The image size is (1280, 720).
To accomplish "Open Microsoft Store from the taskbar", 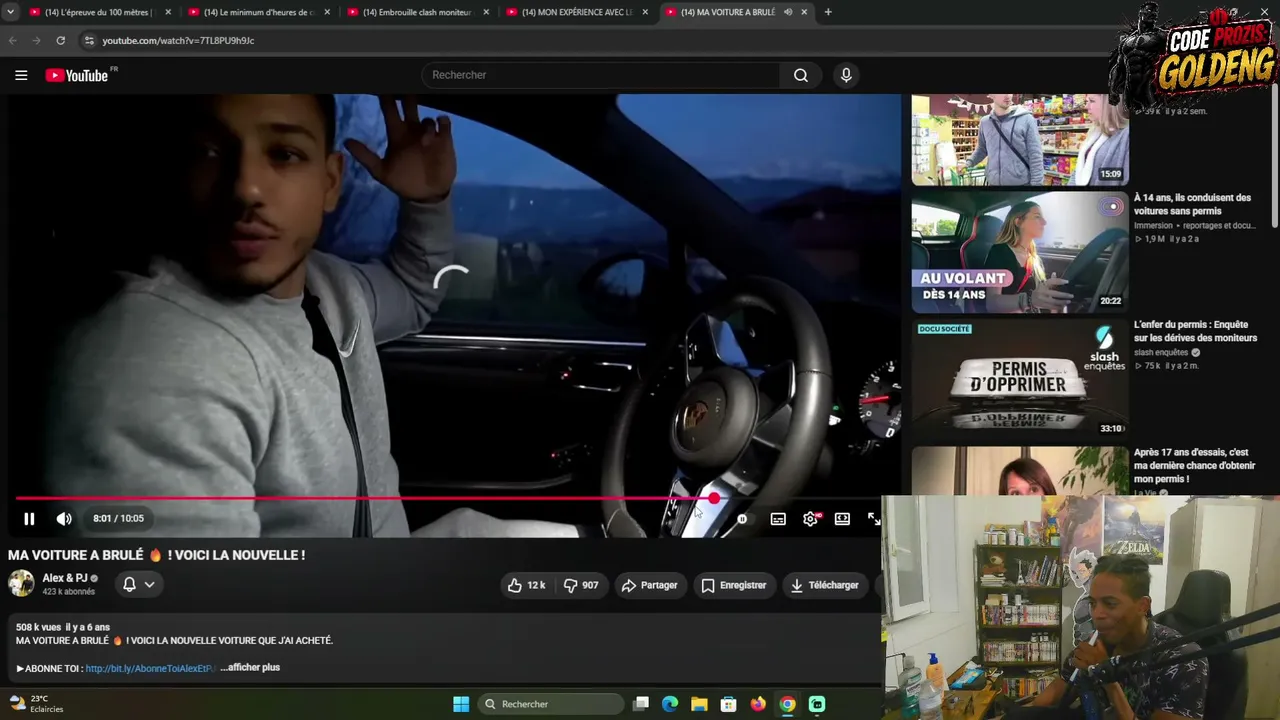I will click(729, 704).
